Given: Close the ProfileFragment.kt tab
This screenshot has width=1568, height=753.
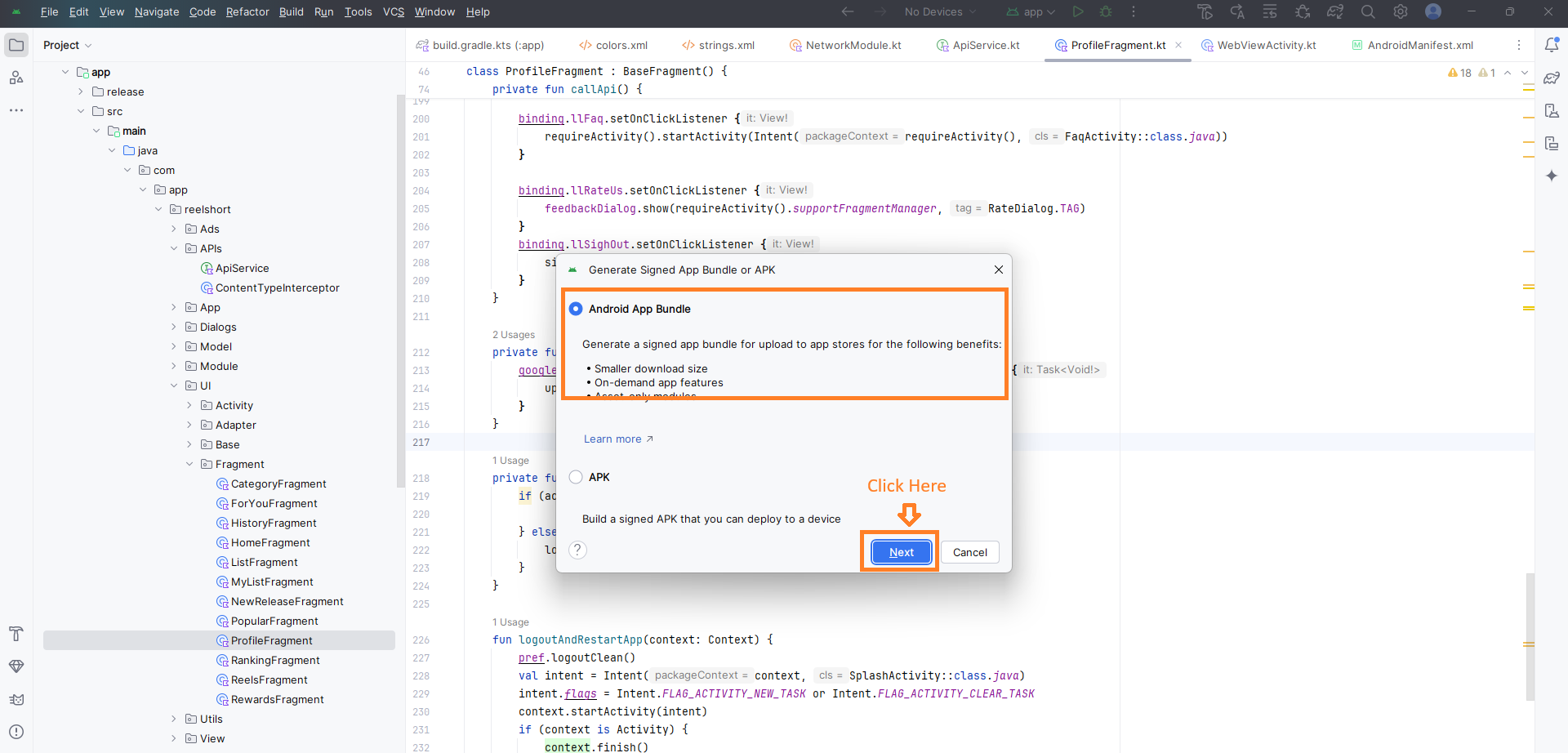Looking at the screenshot, I should (1178, 45).
